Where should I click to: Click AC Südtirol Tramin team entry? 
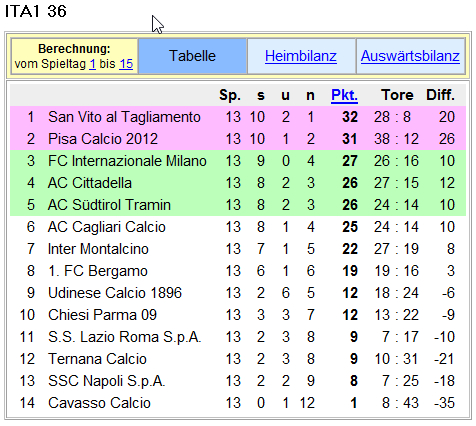[x=109, y=205]
